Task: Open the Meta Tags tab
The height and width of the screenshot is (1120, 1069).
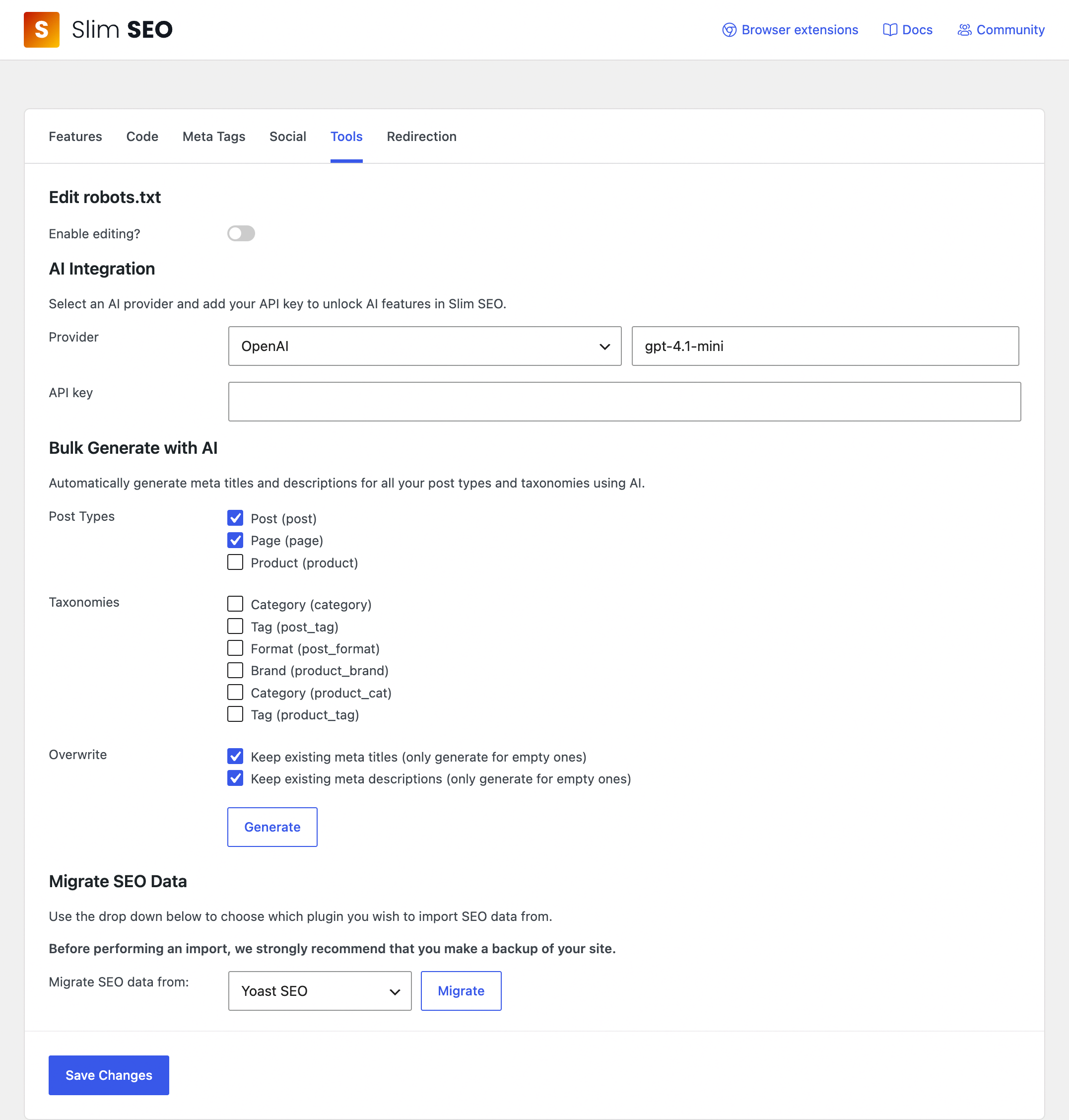Action: tap(214, 136)
